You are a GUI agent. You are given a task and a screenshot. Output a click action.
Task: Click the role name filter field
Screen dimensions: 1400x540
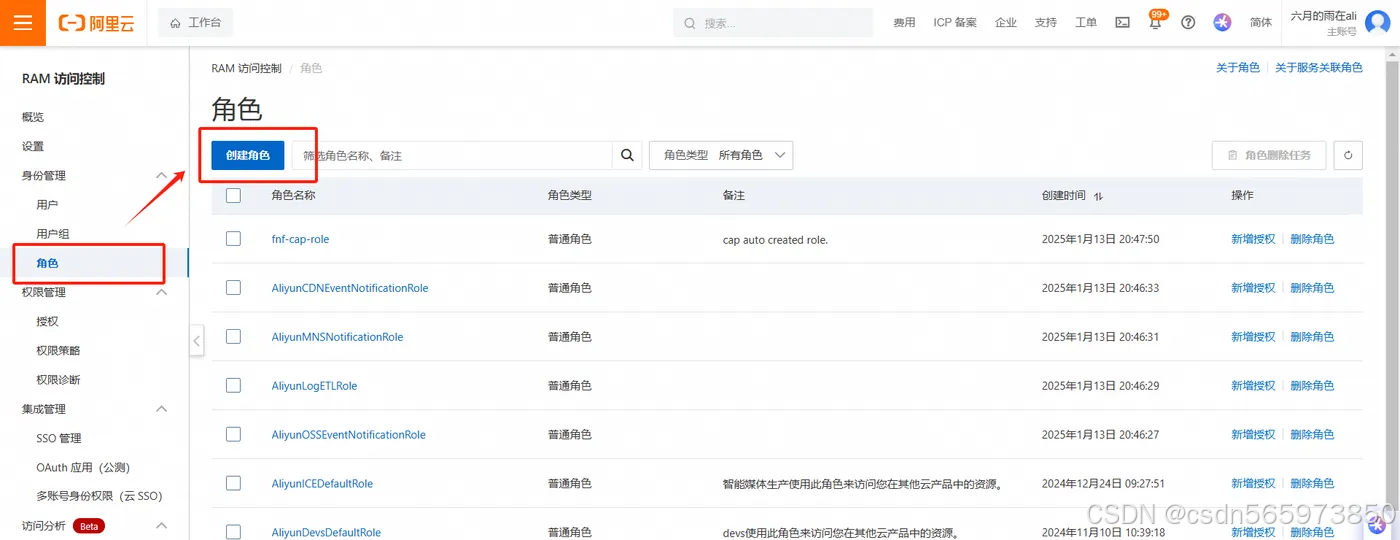[x=452, y=155]
